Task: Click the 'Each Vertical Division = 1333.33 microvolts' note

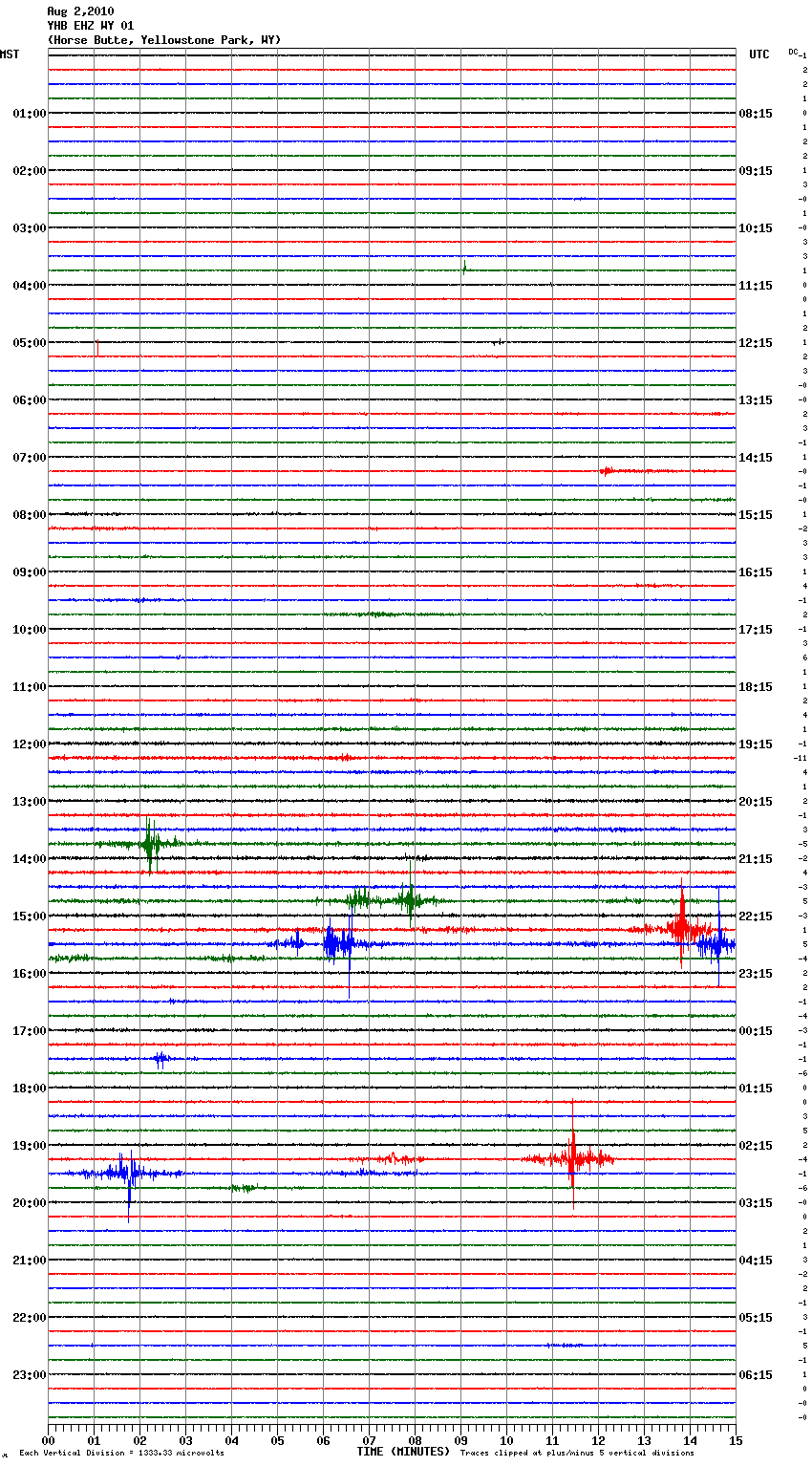Action: click(122, 1454)
